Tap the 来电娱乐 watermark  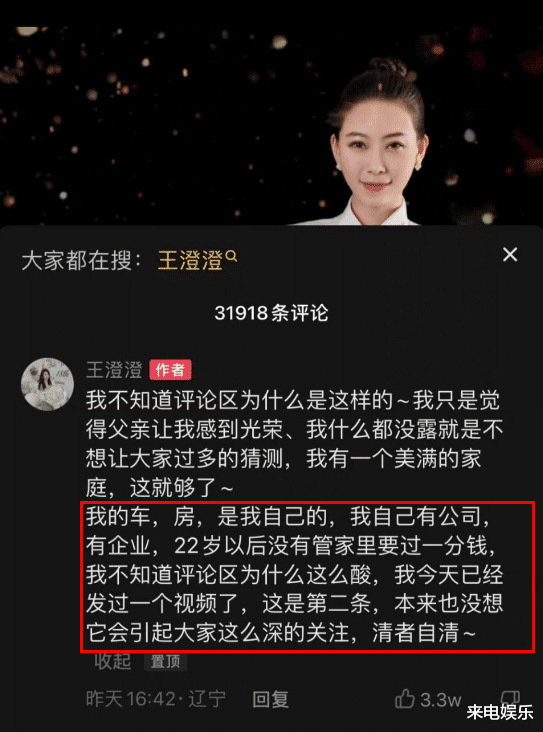pos(499,712)
